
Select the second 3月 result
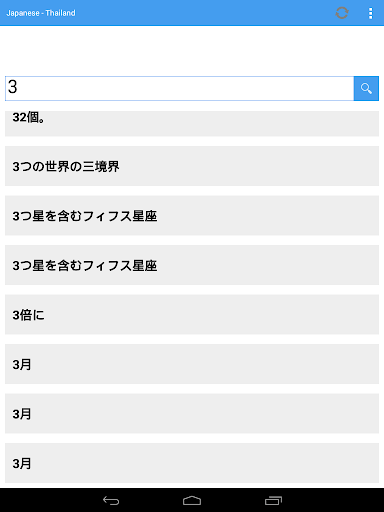point(192,413)
